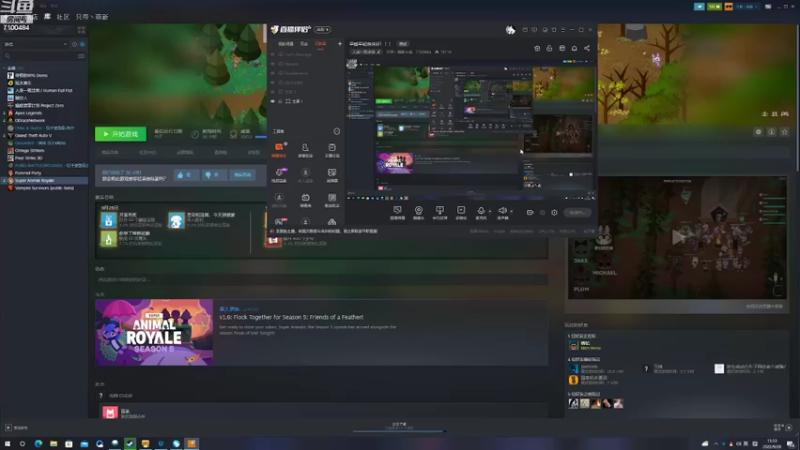Open toolbox settings circle icon
This screenshot has height=450, width=800.
337,131
